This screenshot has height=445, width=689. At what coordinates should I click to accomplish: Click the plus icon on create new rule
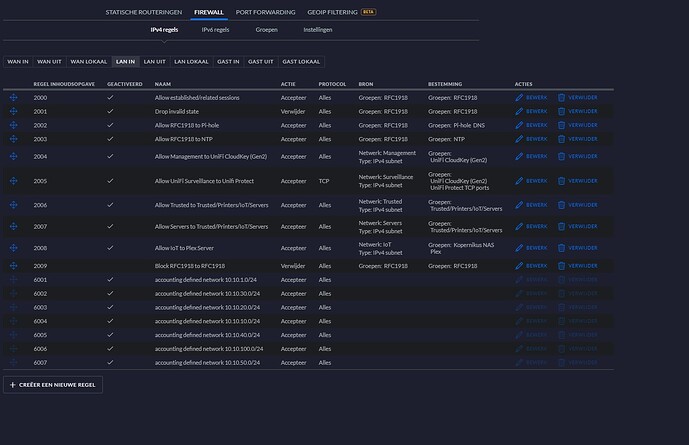[x=12, y=384]
